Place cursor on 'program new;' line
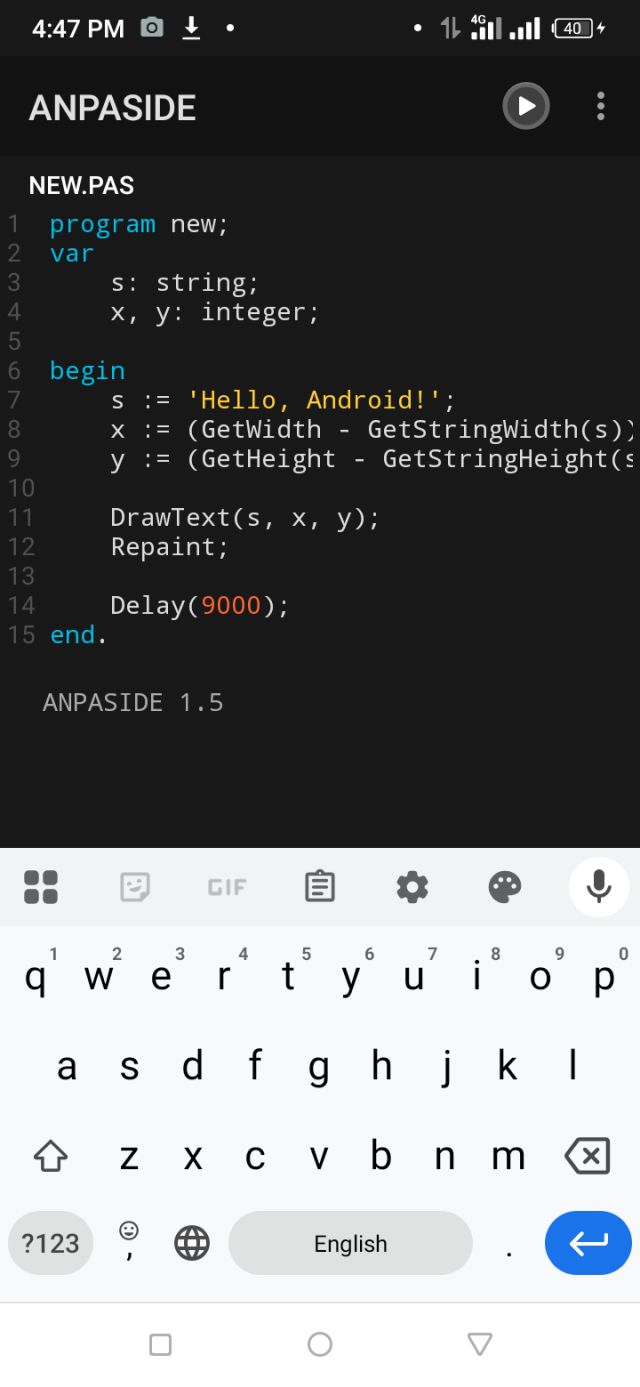 139,224
